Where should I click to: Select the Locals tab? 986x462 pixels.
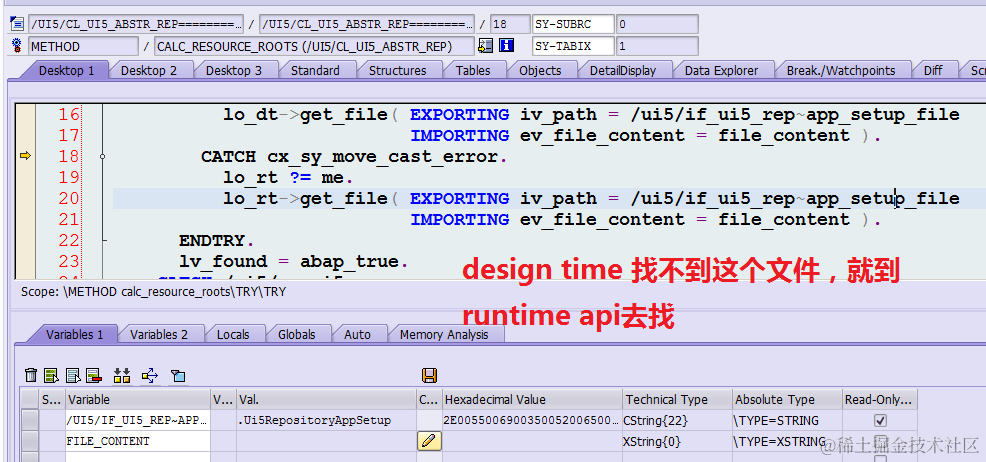pyautogui.click(x=233, y=334)
